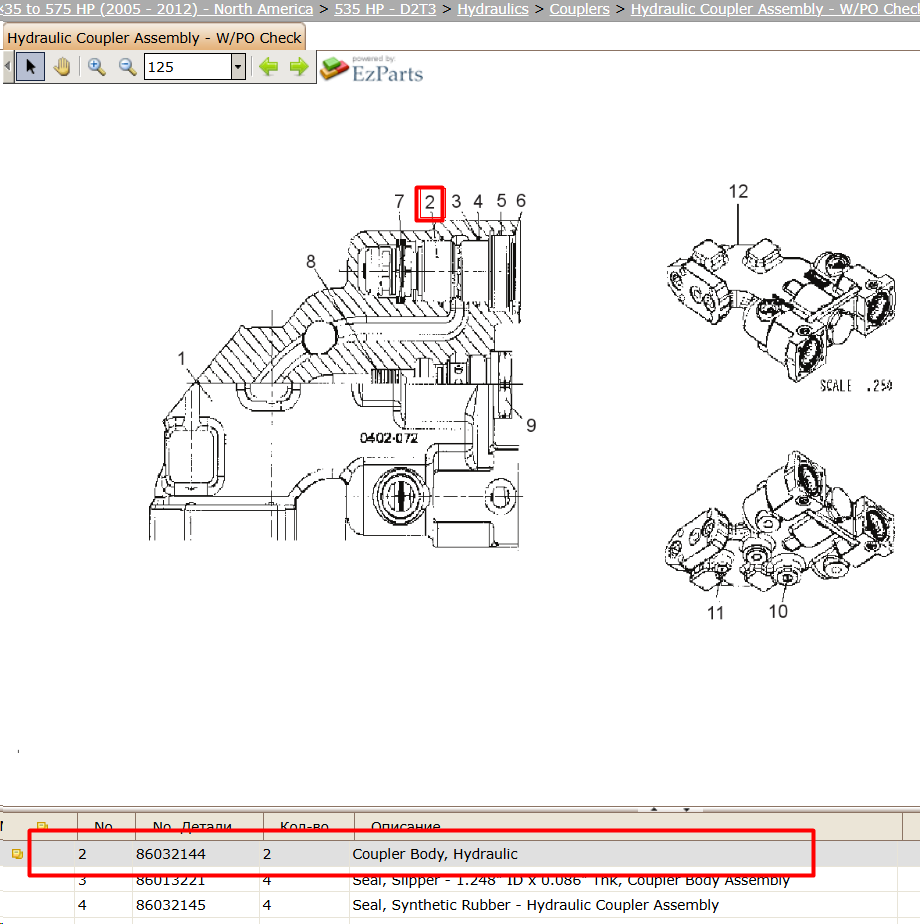The height and width of the screenshot is (924, 920).
Task: Click the splitter down arrow above the table
Action: pyautogui.click(x=687, y=810)
